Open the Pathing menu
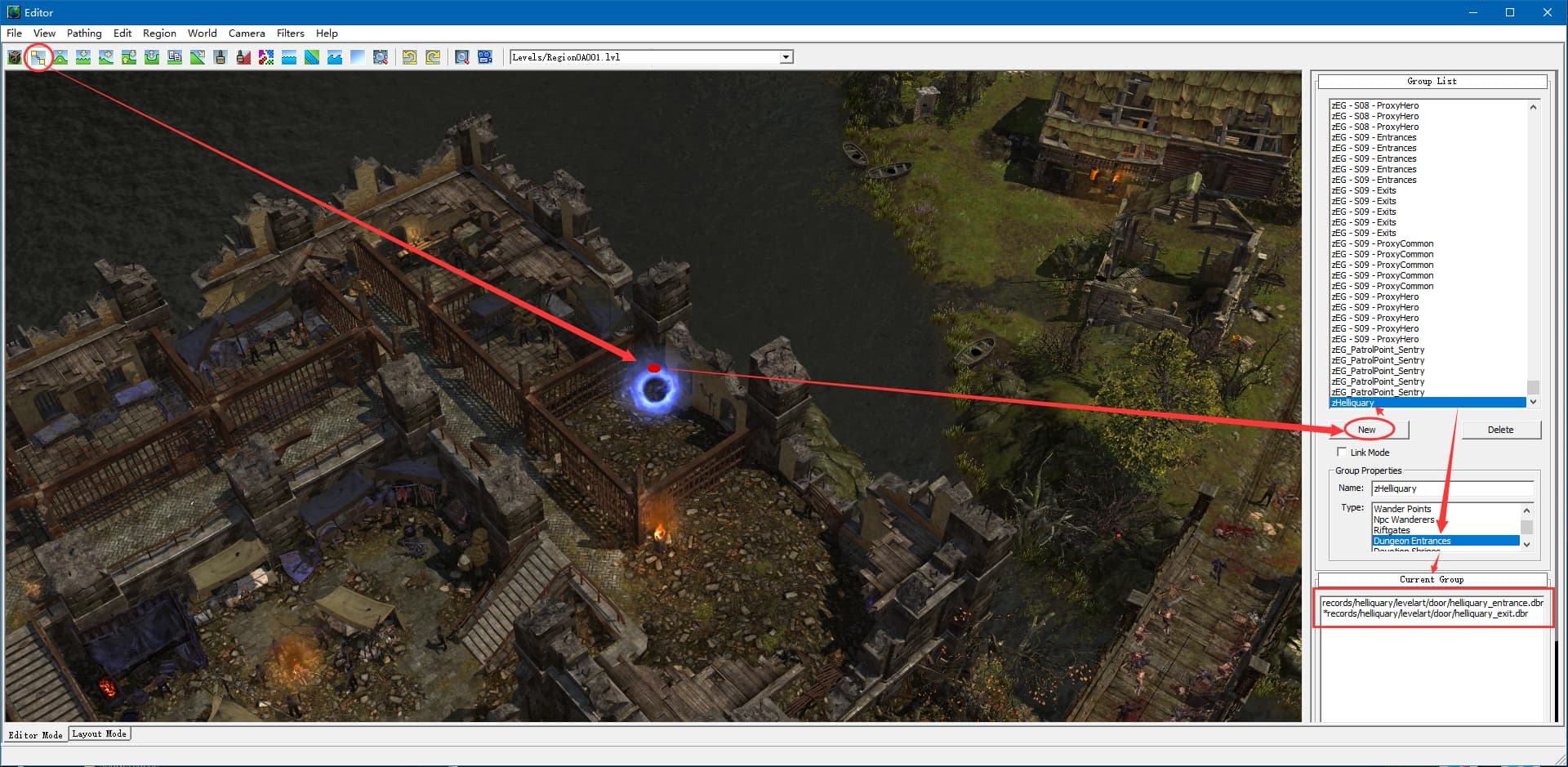This screenshot has height=767, width=1568. [84, 33]
